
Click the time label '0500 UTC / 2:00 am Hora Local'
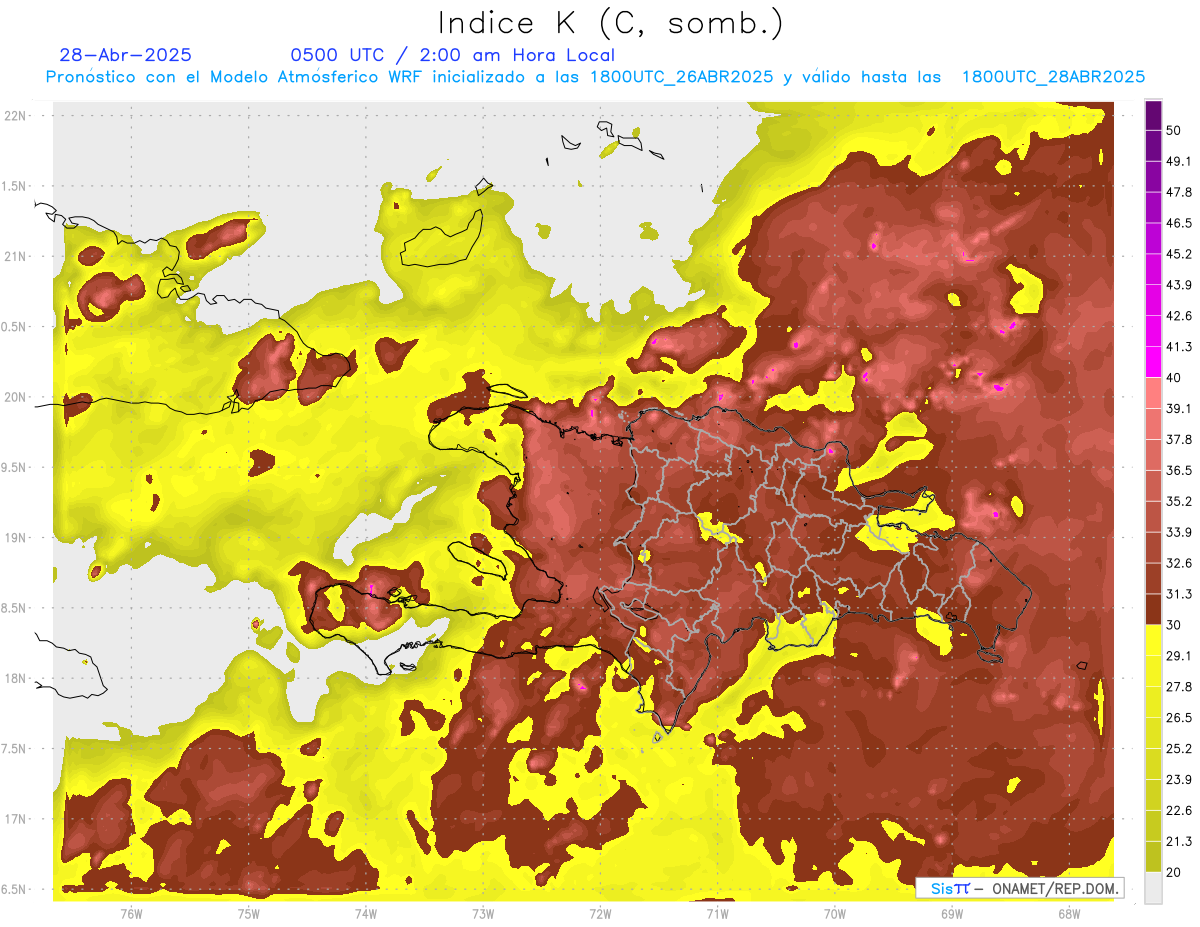tap(452, 55)
